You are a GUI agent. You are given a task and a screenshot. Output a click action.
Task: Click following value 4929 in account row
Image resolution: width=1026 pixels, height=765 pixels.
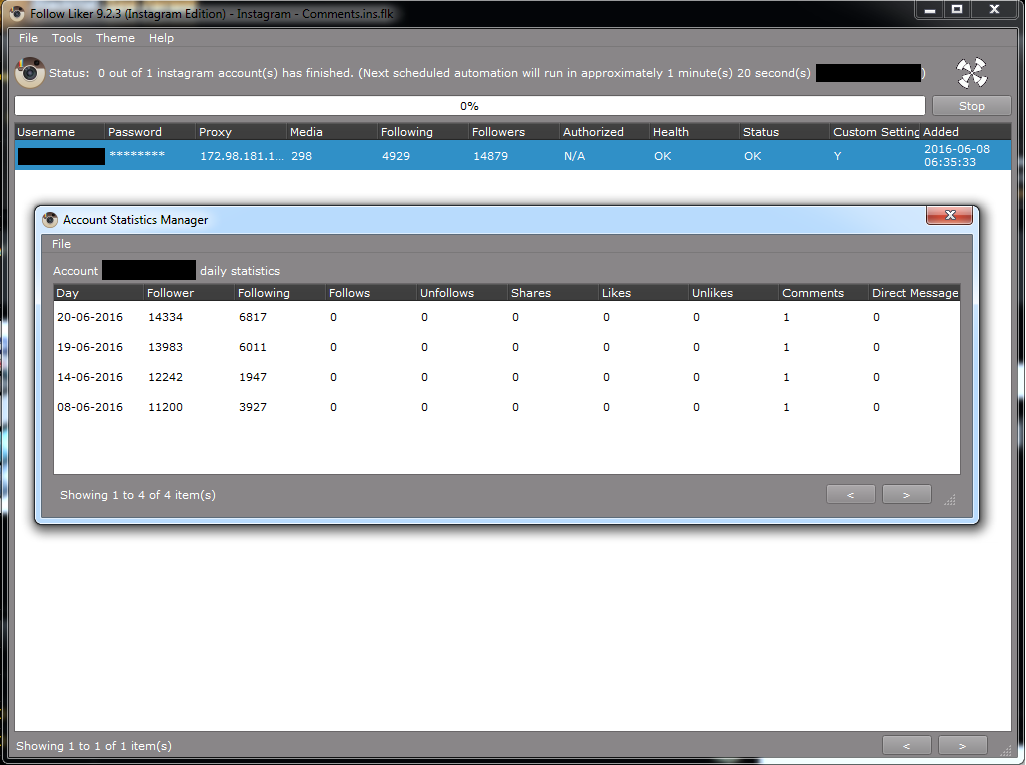point(396,156)
